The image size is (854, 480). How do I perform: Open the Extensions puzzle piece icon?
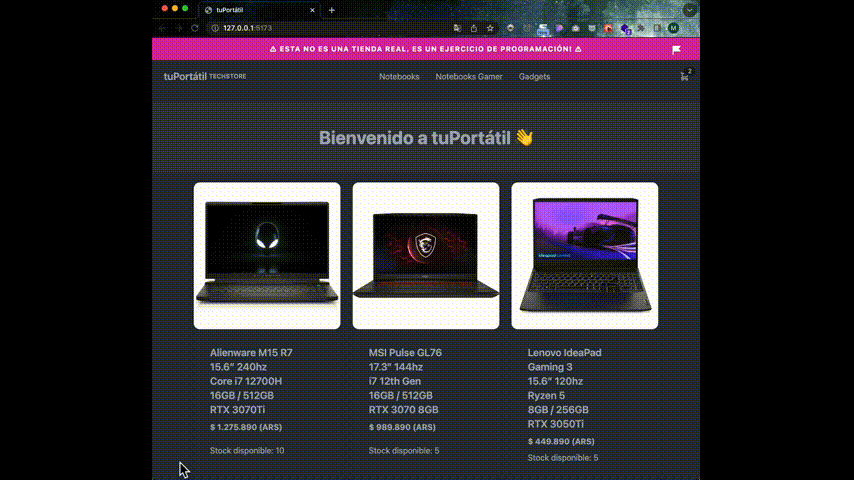pyautogui.click(x=641, y=28)
